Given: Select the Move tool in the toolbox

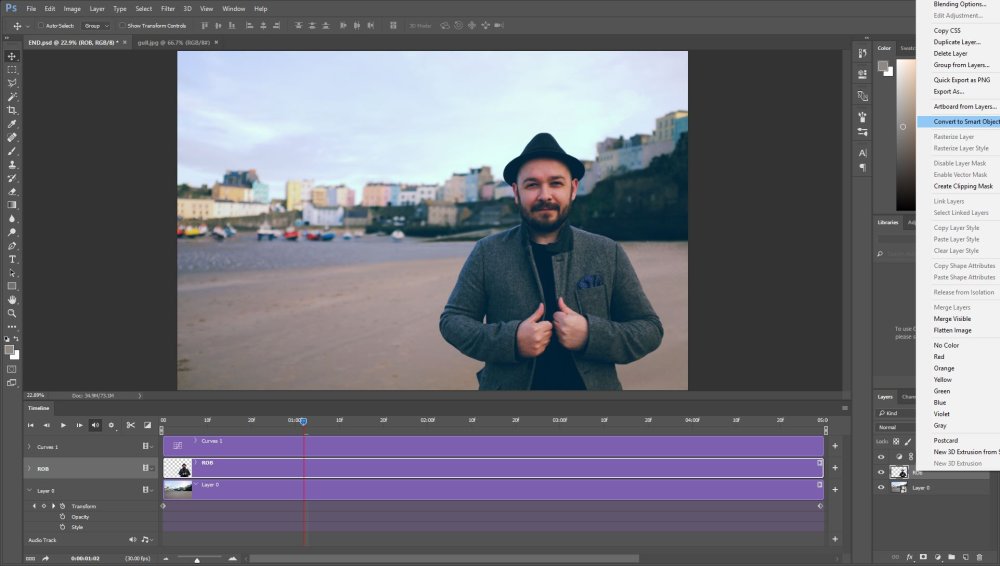Looking at the screenshot, I should 11,56.
